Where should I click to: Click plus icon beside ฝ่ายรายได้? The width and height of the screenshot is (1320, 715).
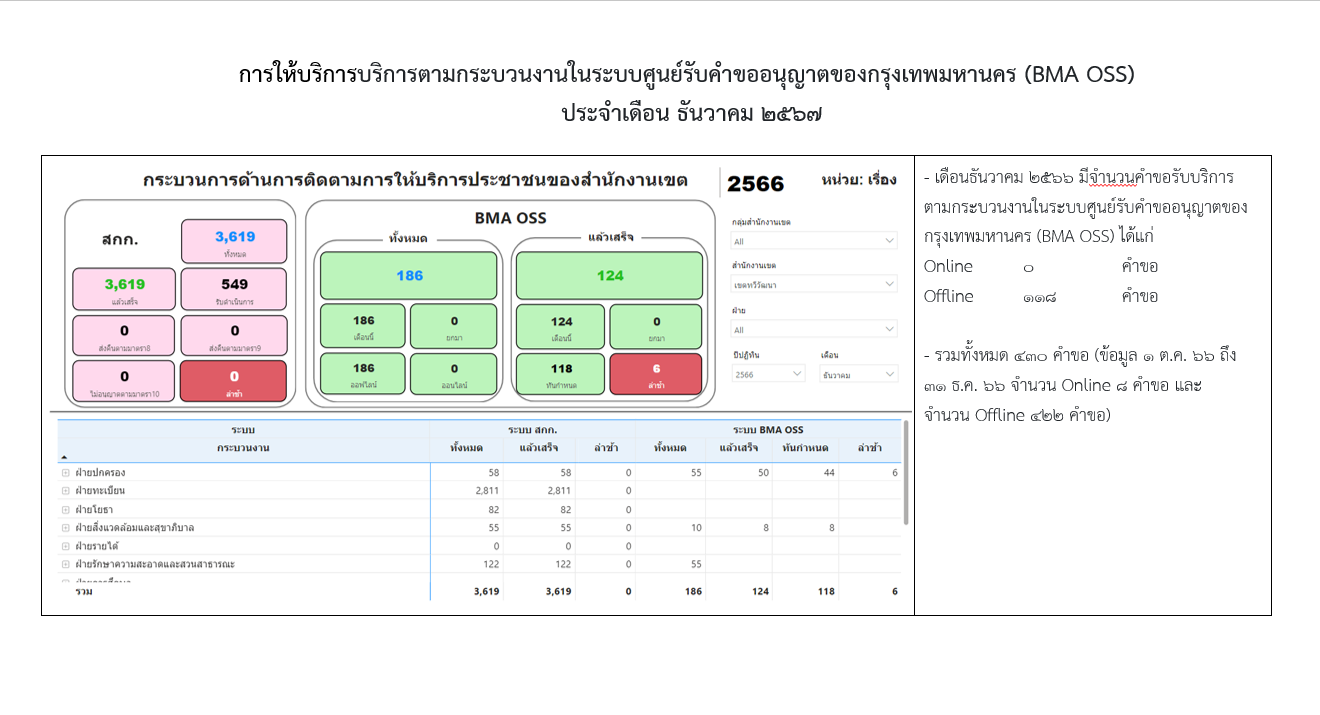[x=65, y=546]
